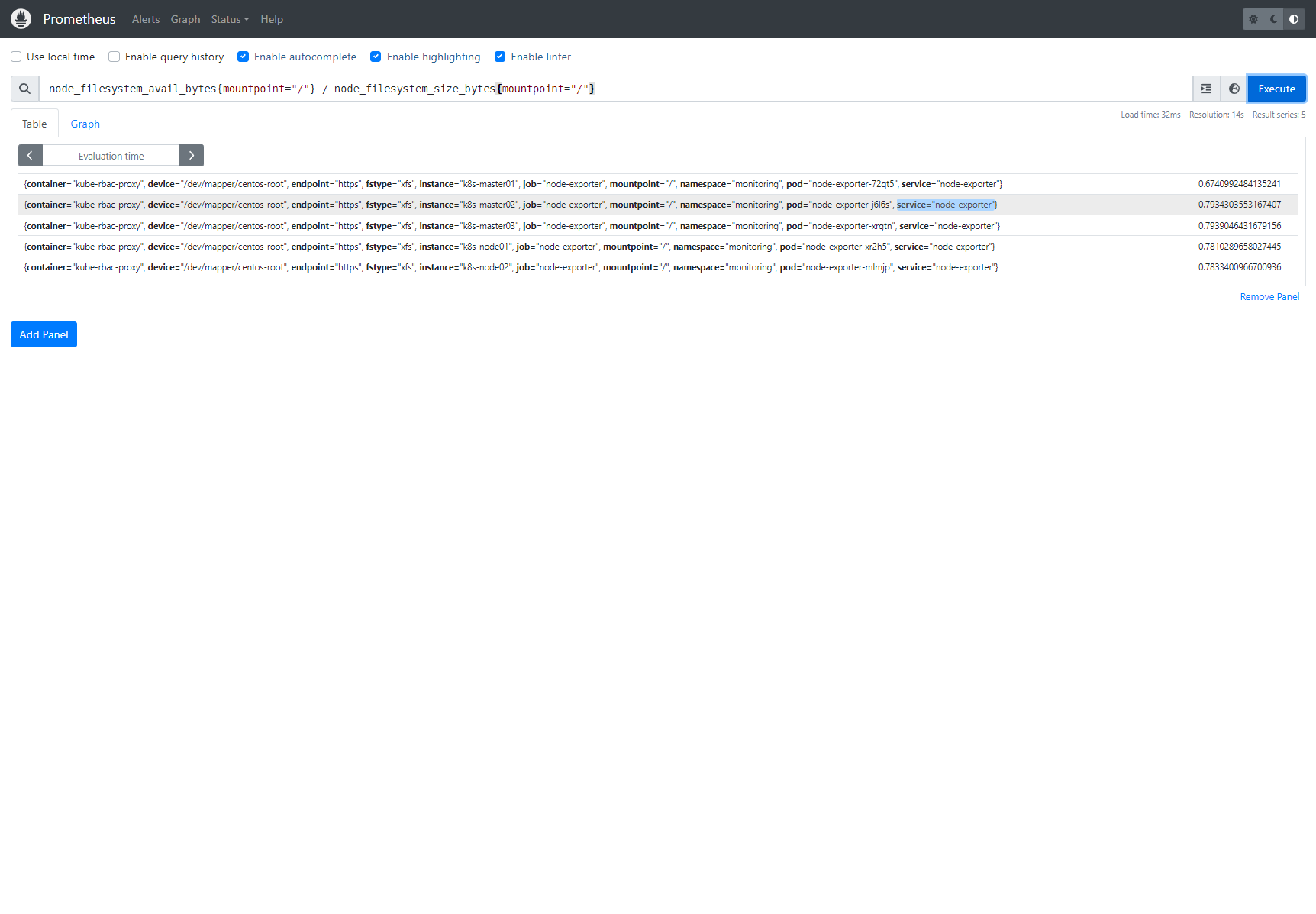Focus the PromQL expression input
Viewport: 1316px width, 914px height.
point(616,89)
